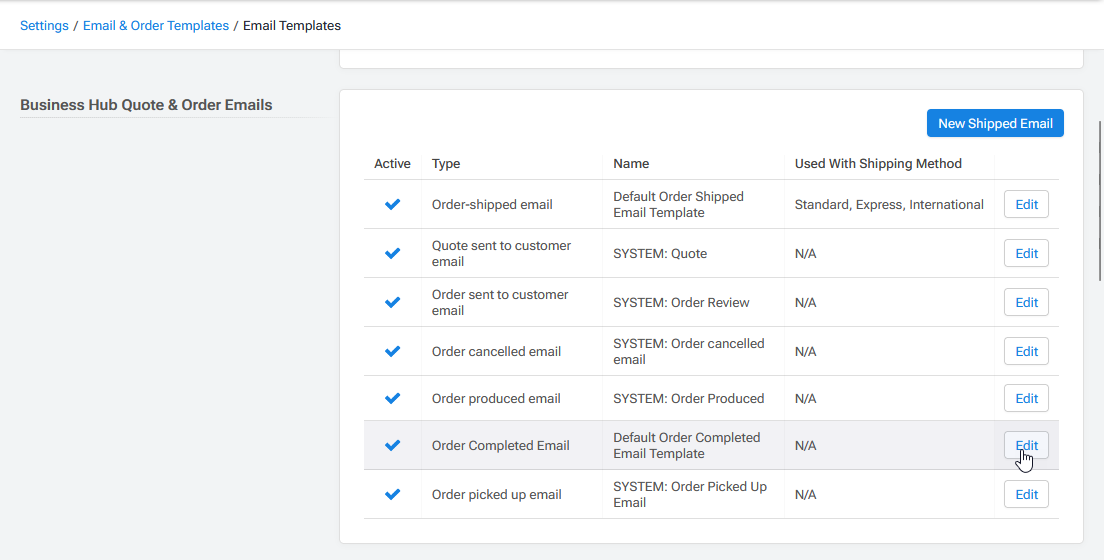Select 'SYSTEM: Order cancelled email' name cell
1104x560 pixels.
(x=693, y=351)
